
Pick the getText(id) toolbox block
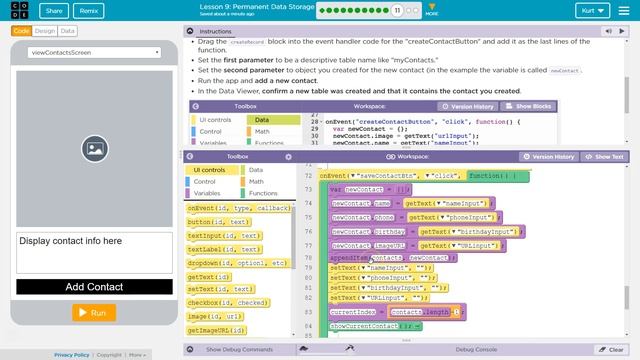[209, 277]
